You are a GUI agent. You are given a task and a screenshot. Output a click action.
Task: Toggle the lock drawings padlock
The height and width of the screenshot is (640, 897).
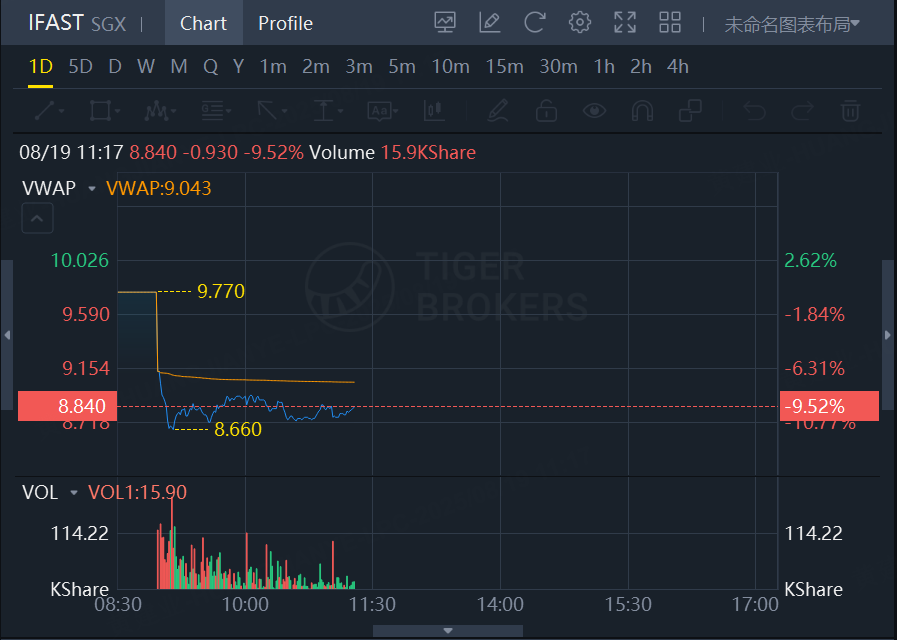[546, 110]
